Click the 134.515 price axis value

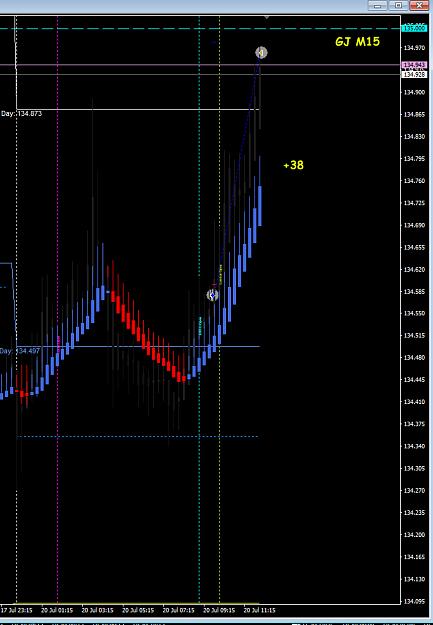[x=414, y=336]
